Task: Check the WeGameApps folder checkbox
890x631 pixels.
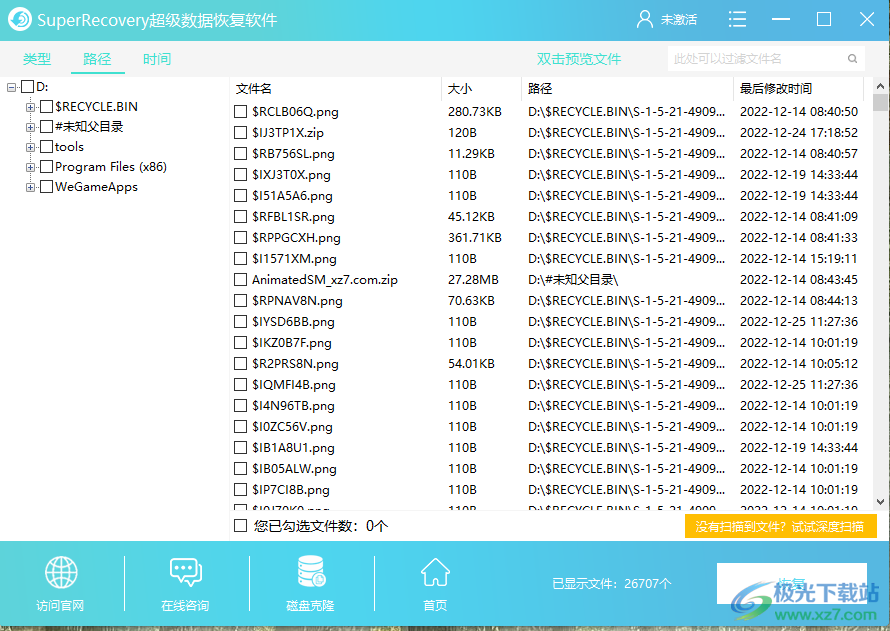Action: click(x=47, y=187)
